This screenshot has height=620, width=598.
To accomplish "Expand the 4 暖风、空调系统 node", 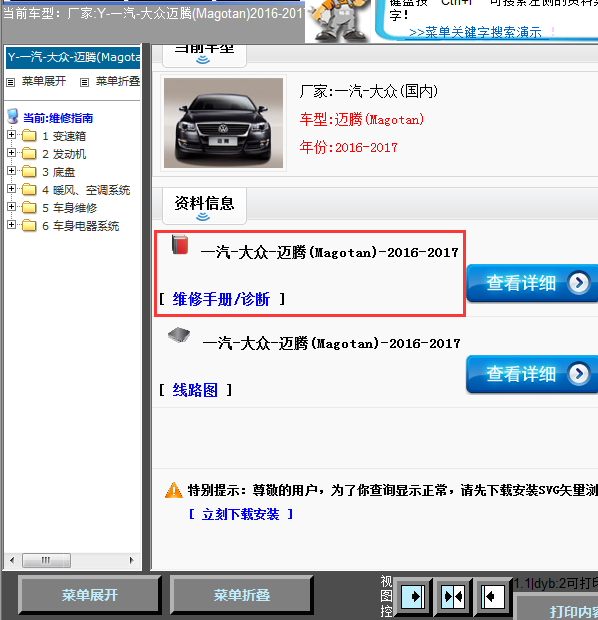I will coord(11,189).
